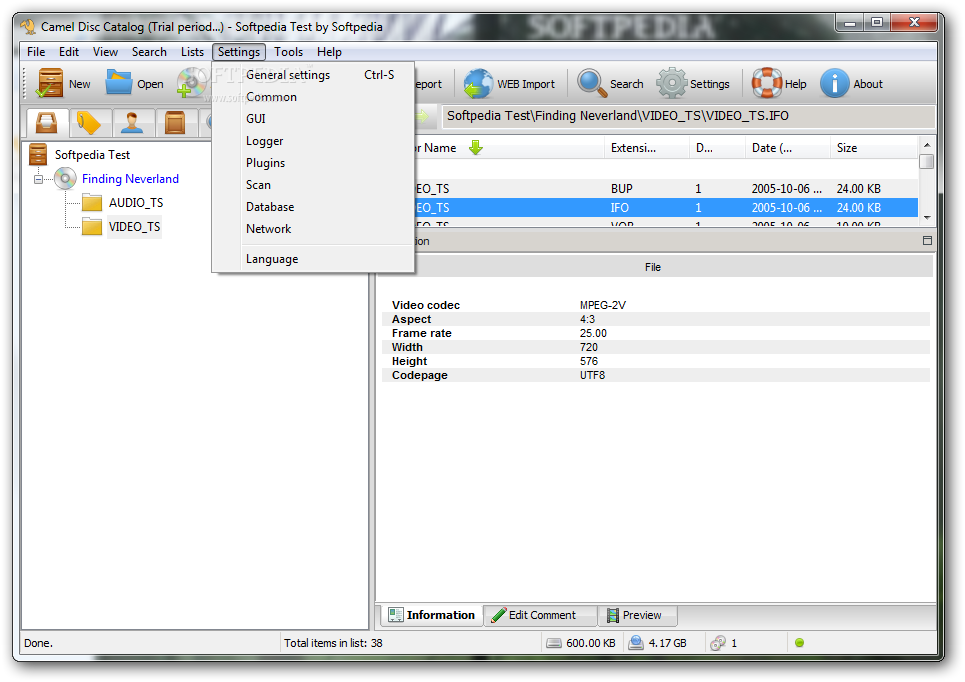Screen dimensions: 965x682
Task: Click the hard drive size icon in status bar
Action: (x=554, y=643)
